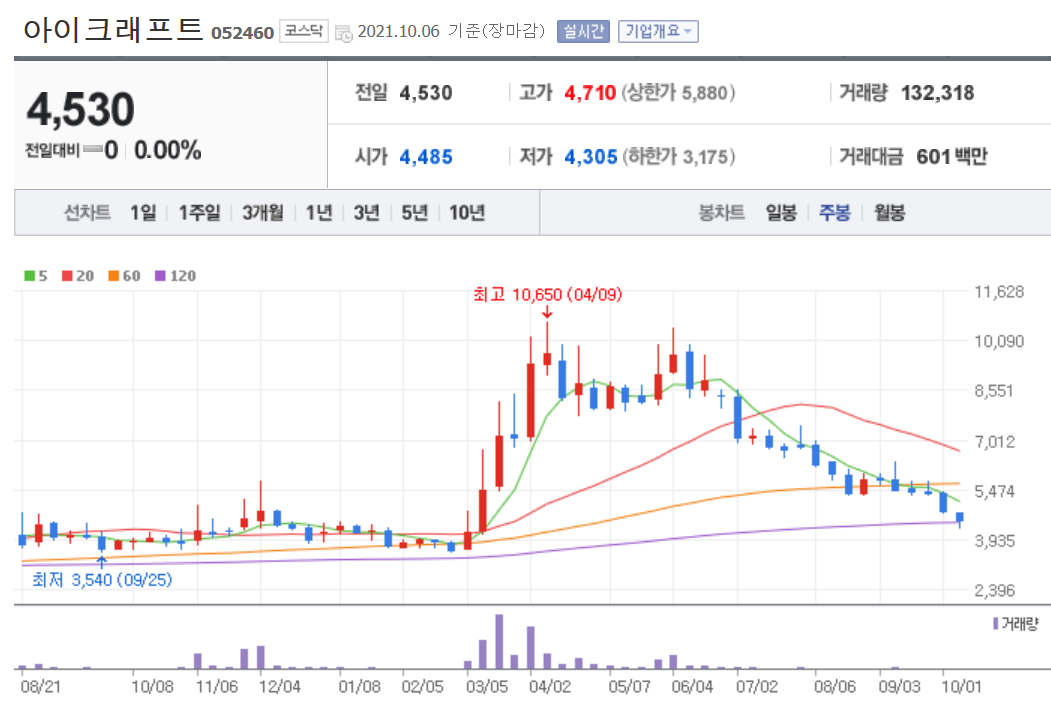Toggle the red 20-day moving average legend

tap(66, 275)
